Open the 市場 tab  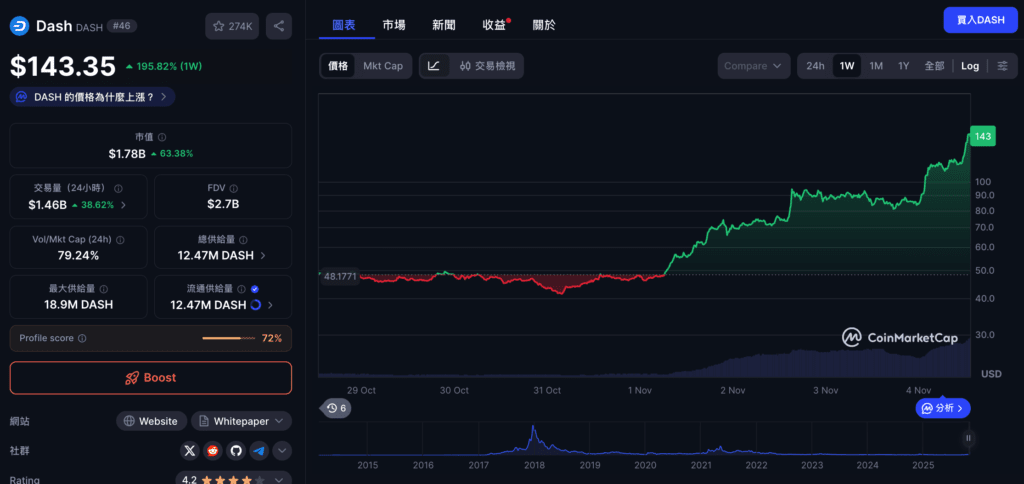[x=394, y=24]
